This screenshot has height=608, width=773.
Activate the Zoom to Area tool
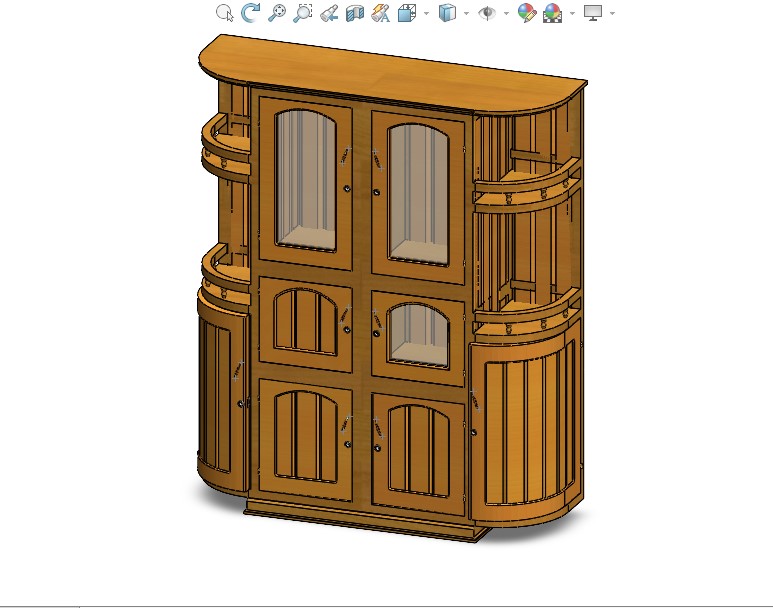click(303, 13)
